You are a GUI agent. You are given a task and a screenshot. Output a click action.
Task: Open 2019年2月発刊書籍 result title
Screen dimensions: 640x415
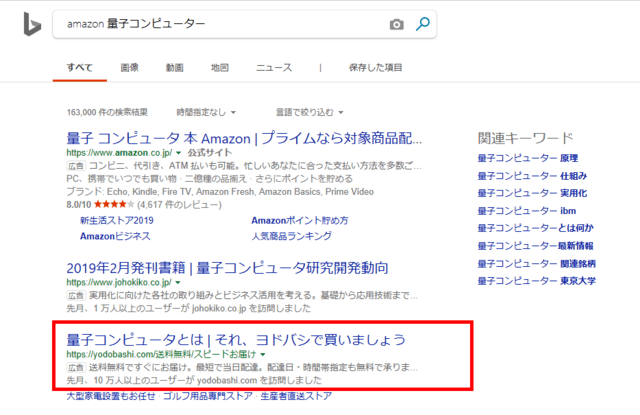pyautogui.click(x=227, y=268)
